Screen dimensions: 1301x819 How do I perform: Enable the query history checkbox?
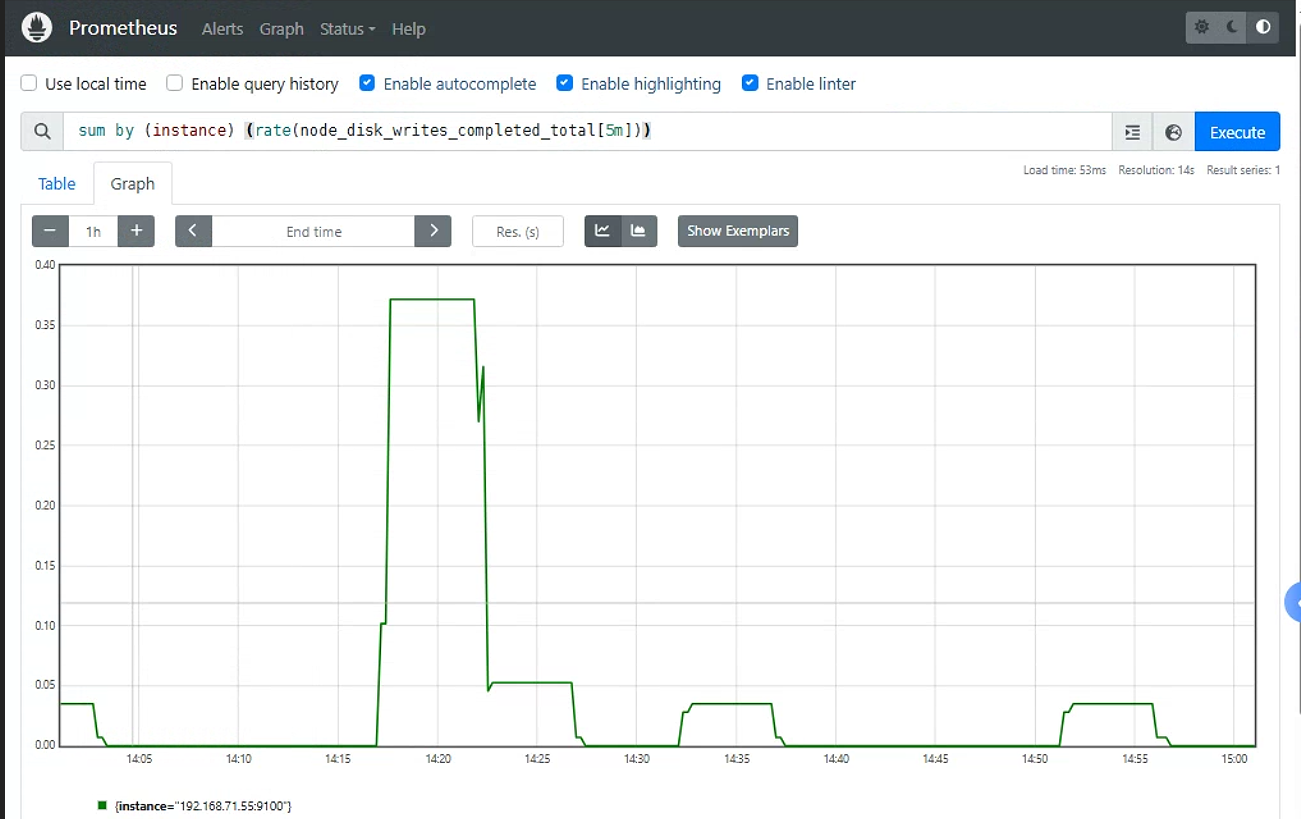coord(175,84)
